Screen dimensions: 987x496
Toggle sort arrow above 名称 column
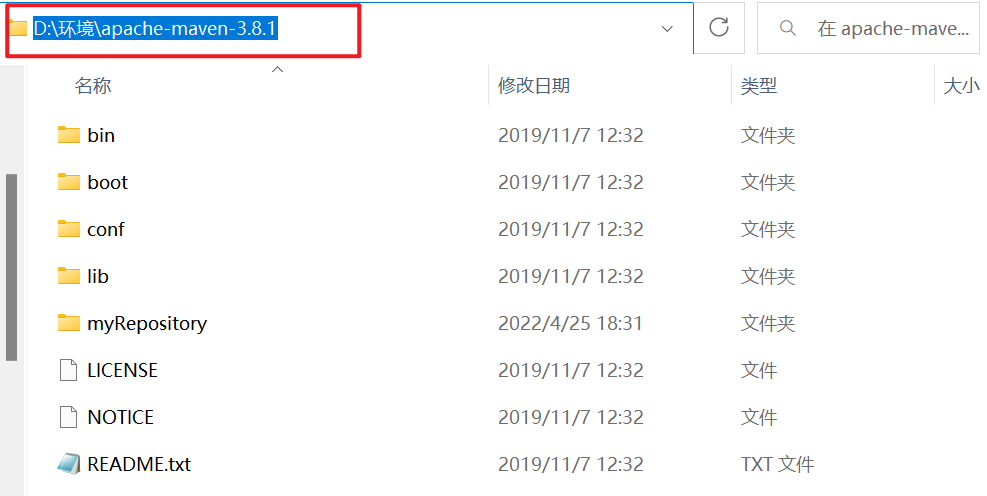pyautogui.click(x=277, y=69)
